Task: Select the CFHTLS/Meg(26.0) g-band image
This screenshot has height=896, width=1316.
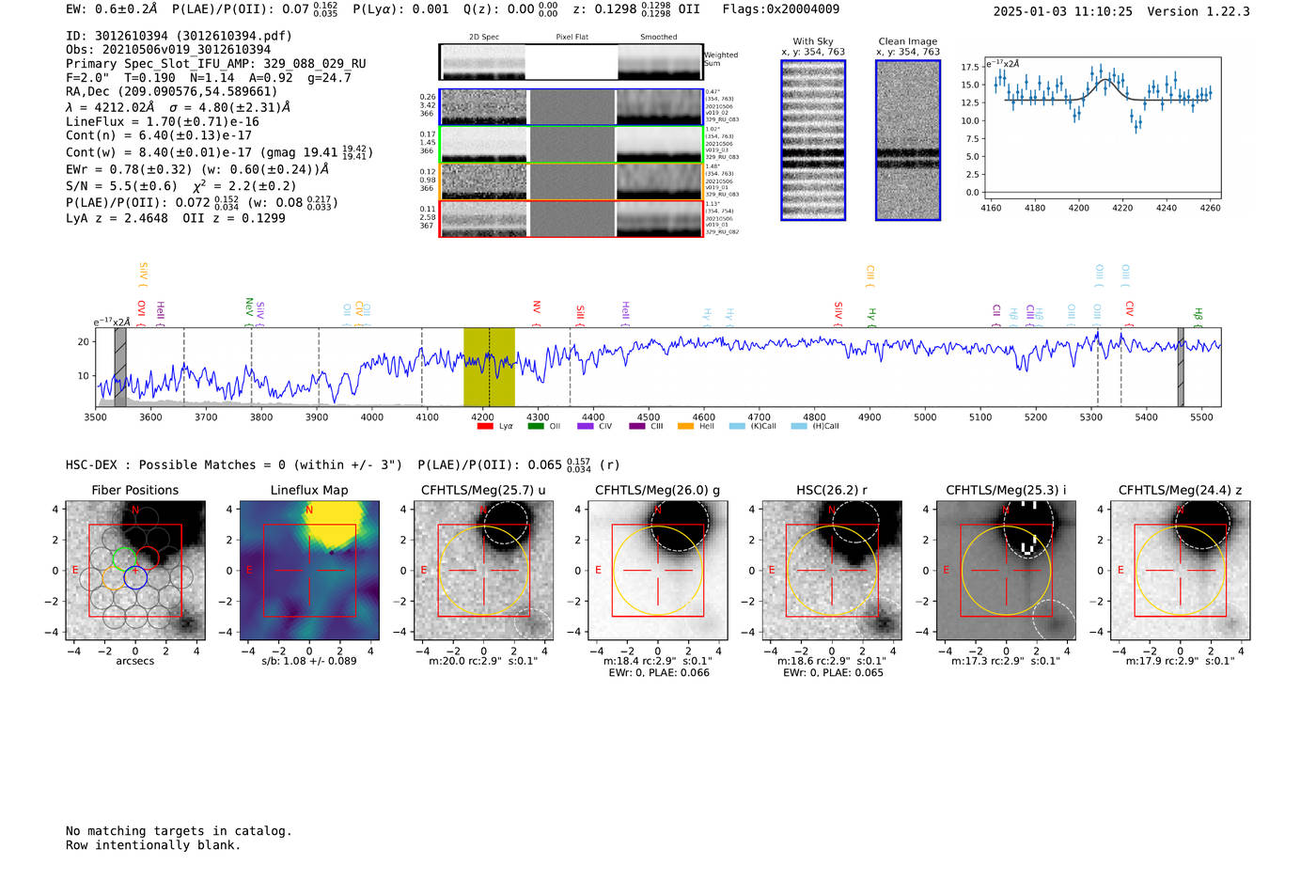Action: [657, 571]
